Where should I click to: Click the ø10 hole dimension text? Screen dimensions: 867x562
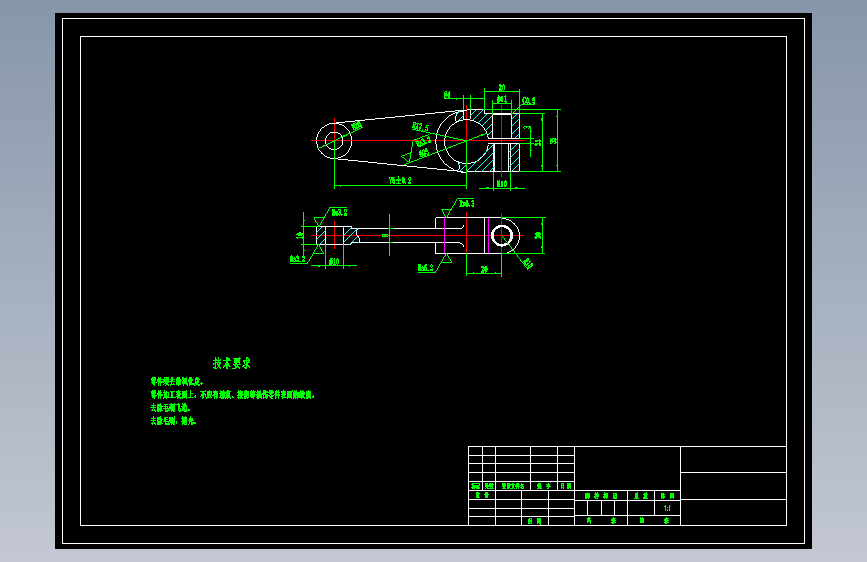coord(334,262)
